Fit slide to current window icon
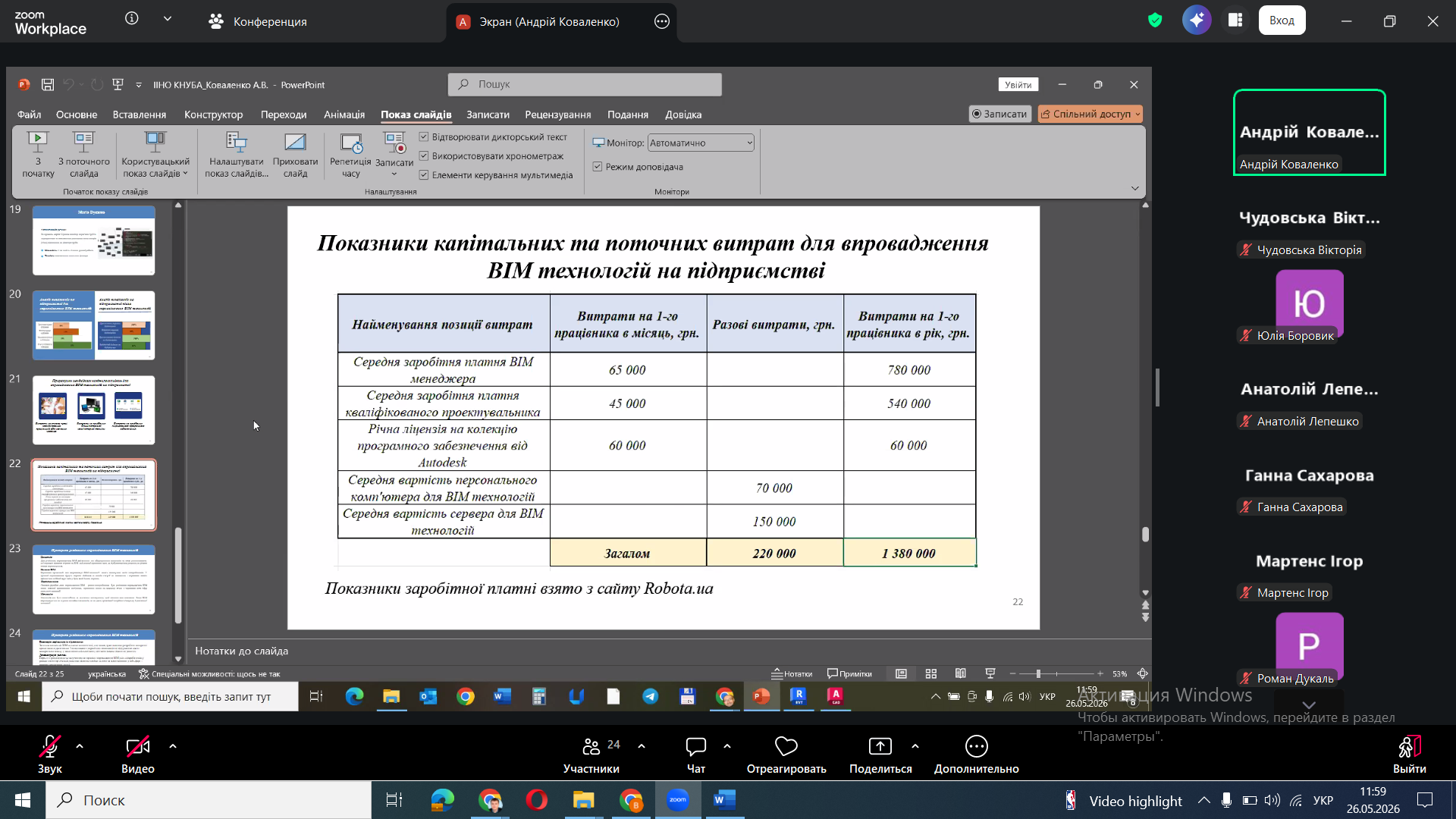This screenshot has height=819, width=1456. click(1143, 673)
